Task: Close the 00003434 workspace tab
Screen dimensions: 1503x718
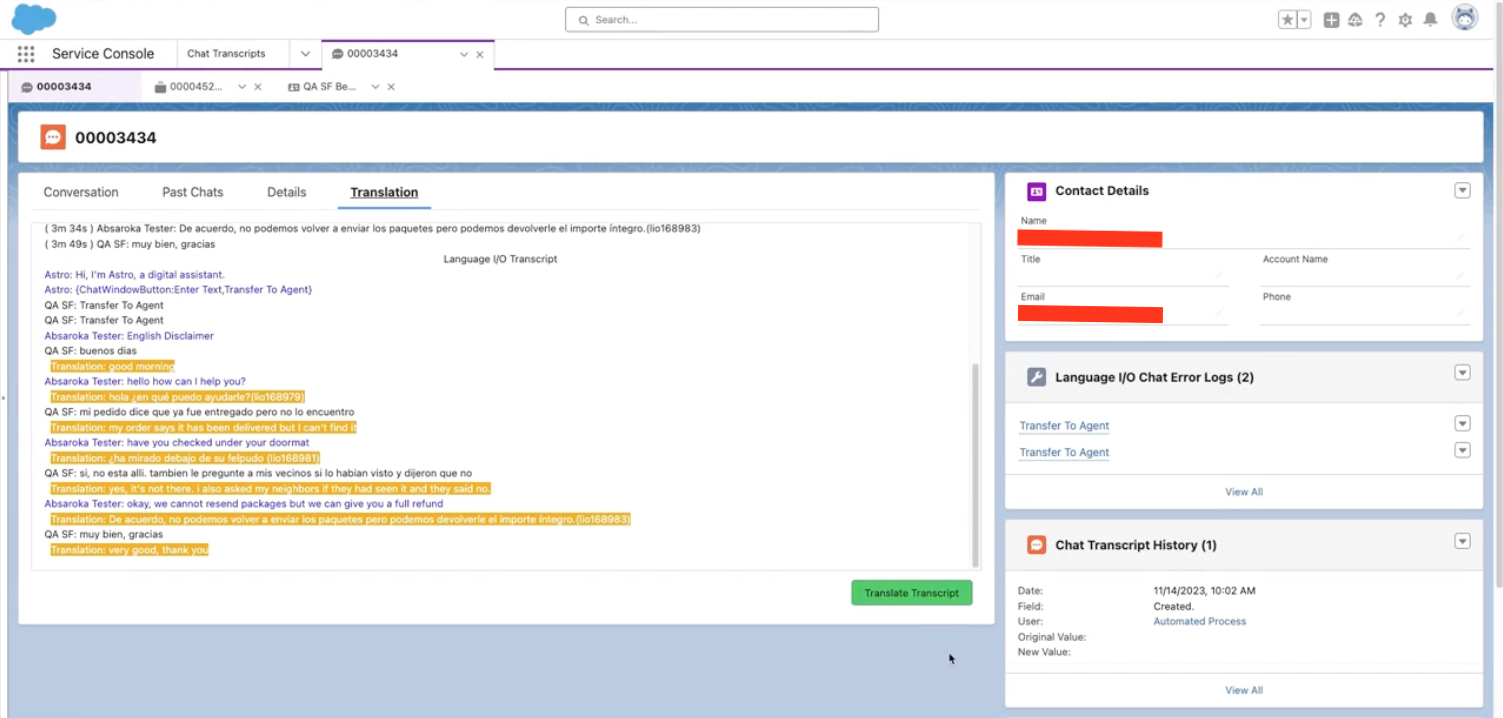Action: point(480,55)
